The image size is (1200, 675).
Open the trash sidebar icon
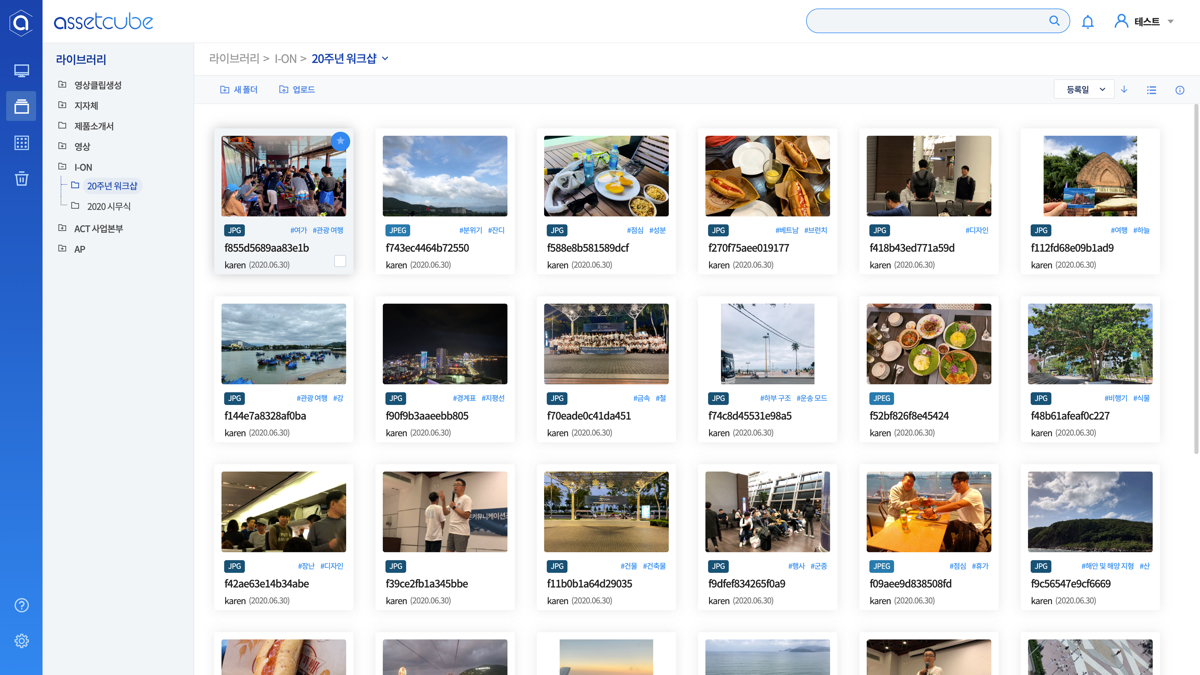pos(21,179)
